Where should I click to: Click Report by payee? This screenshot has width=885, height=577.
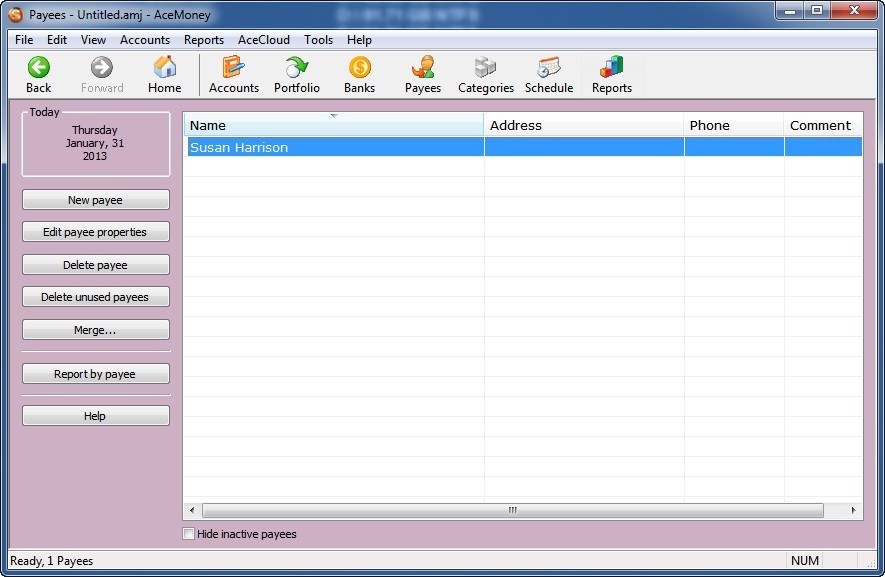(95, 373)
